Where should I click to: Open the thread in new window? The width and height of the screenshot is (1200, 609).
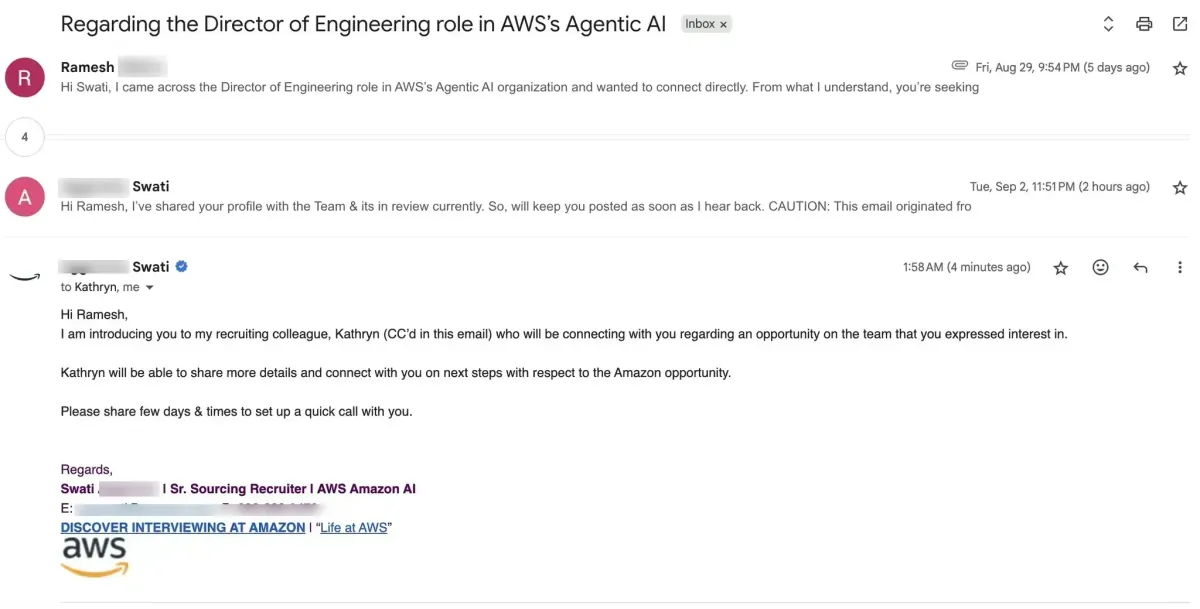1180,24
